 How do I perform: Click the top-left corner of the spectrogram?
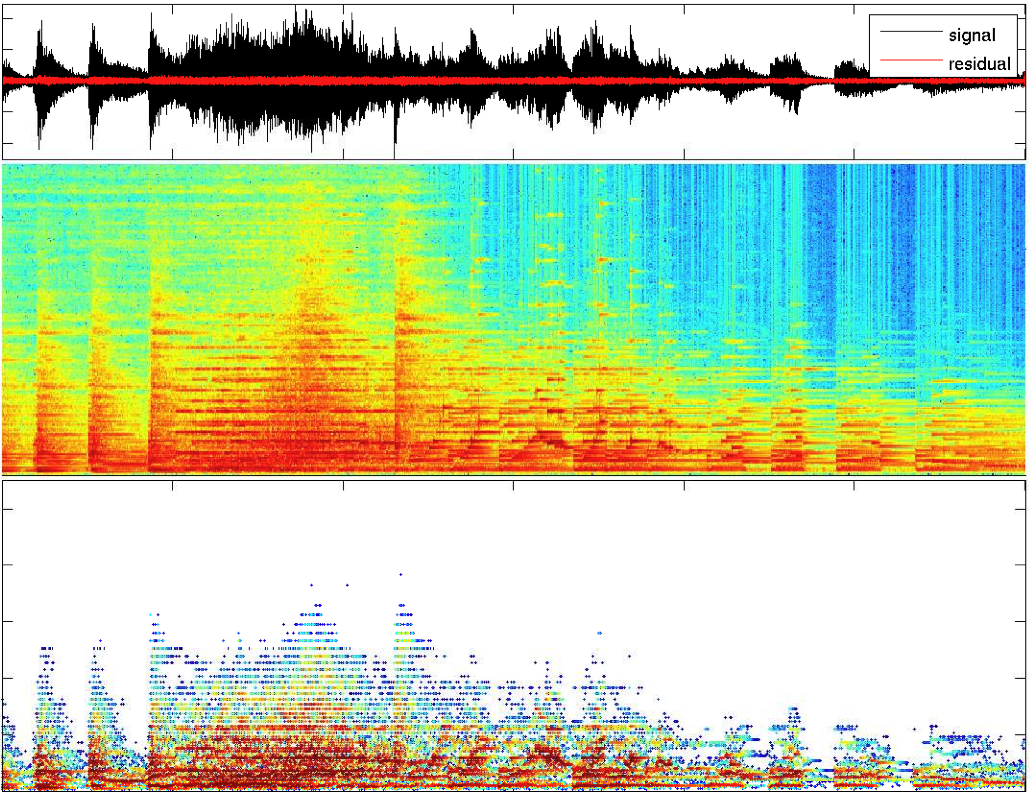click(8, 168)
